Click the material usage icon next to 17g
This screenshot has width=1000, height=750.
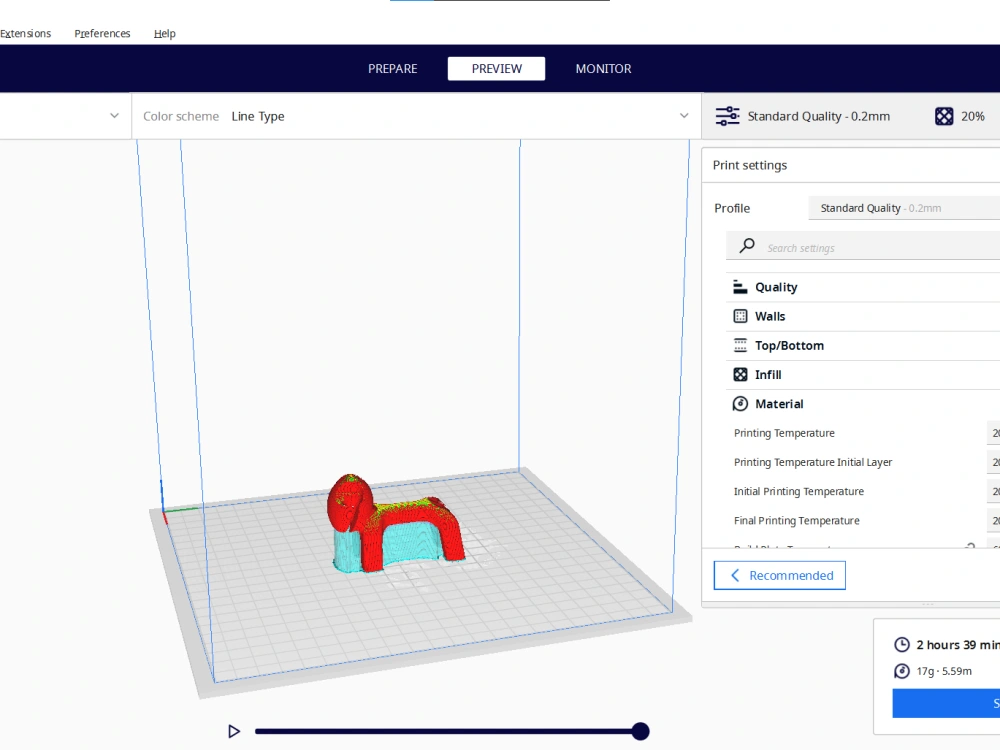[x=901, y=671]
